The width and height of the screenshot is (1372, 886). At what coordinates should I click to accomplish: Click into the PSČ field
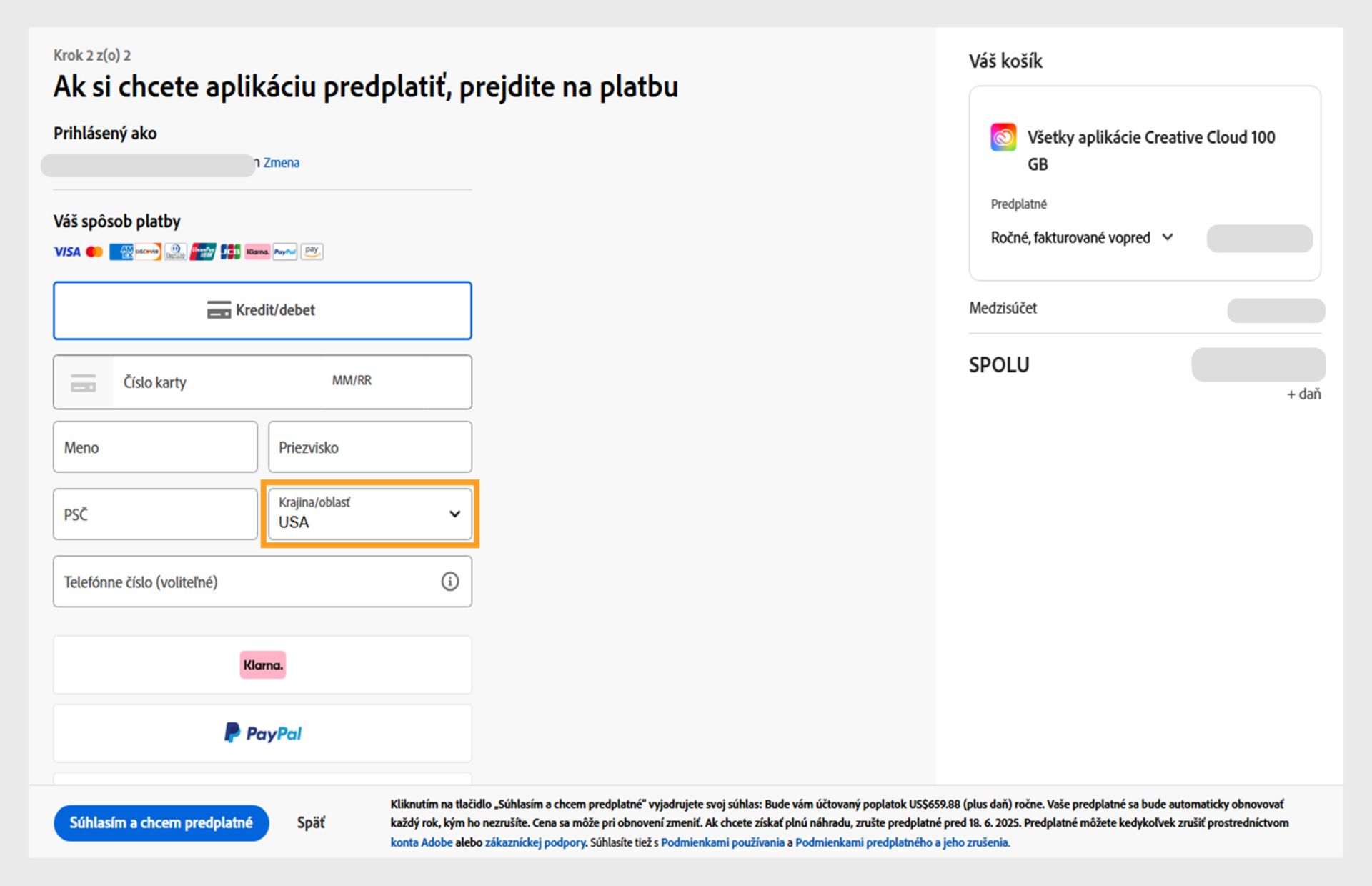(155, 514)
